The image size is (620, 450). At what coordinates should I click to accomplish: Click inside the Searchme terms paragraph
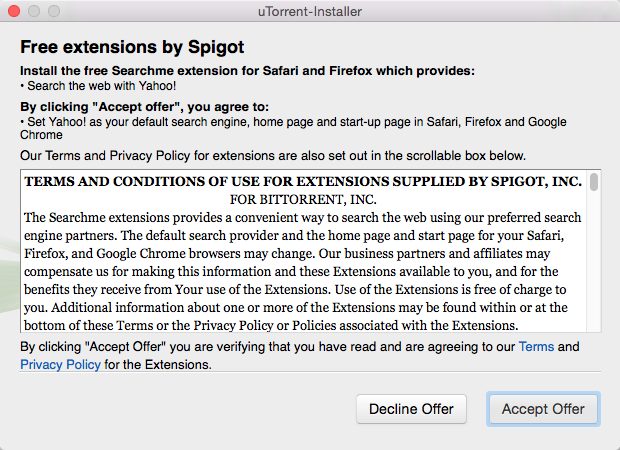[300, 262]
